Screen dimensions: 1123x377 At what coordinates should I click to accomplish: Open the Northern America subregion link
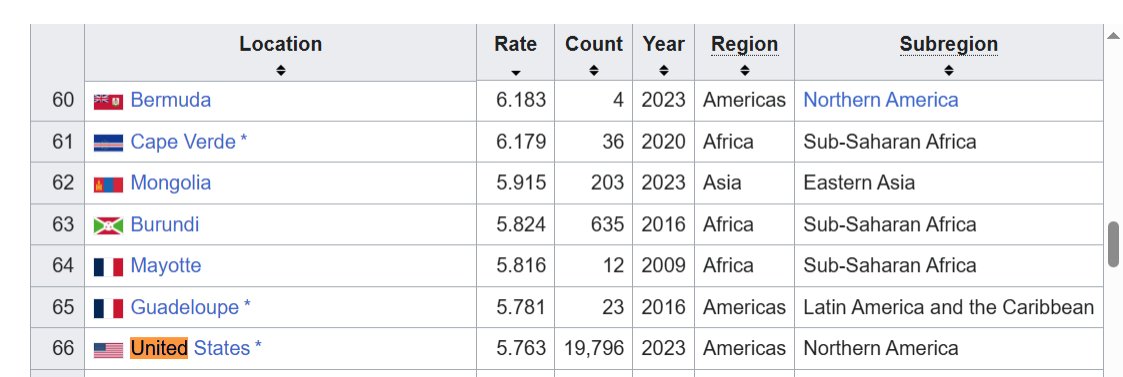click(881, 100)
